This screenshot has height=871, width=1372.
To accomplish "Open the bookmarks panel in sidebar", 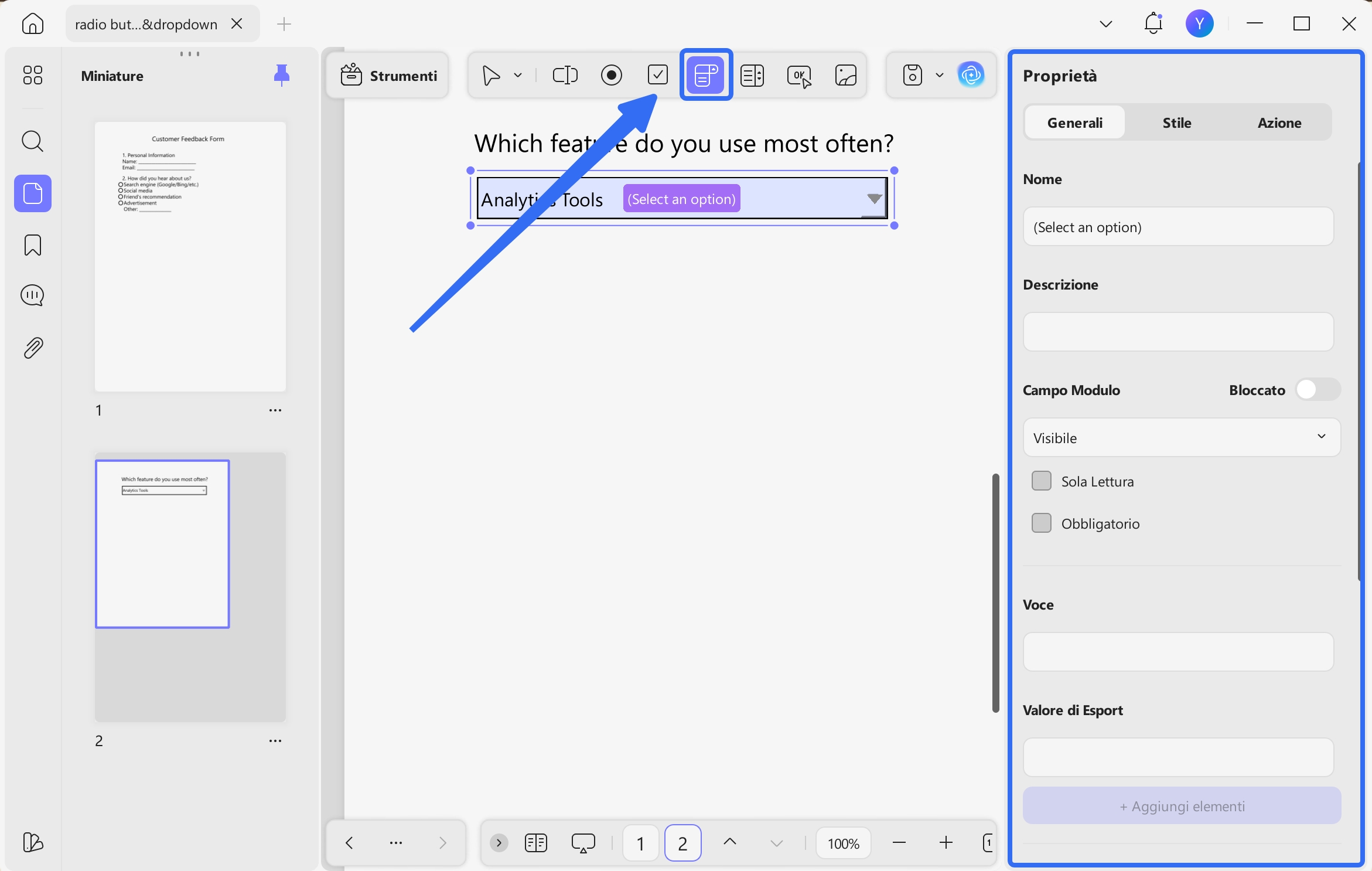I will tap(33, 245).
